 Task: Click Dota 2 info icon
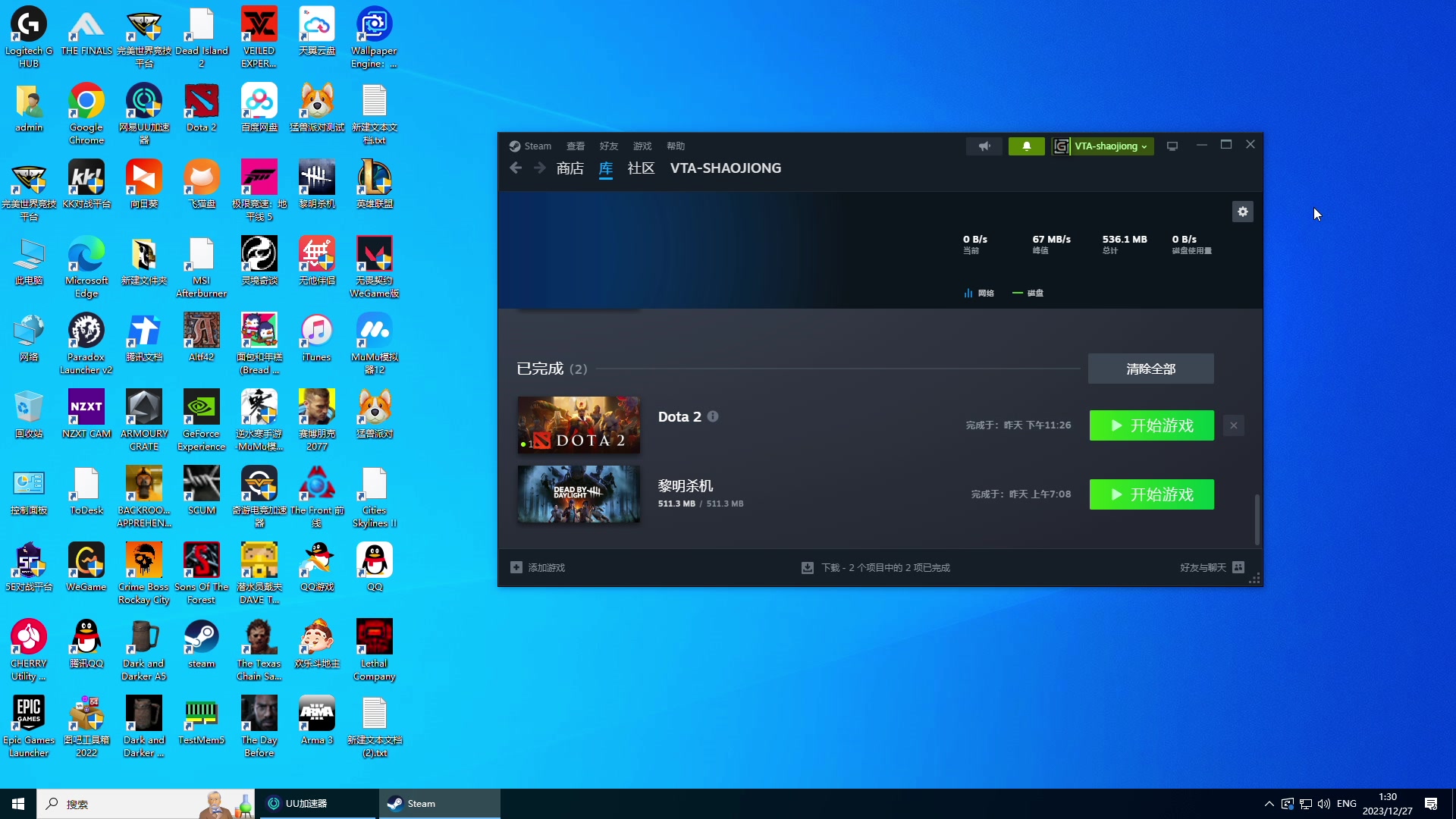click(x=713, y=416)
